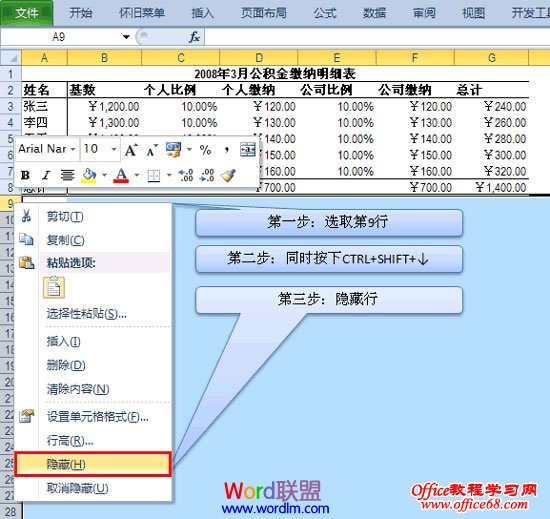Screen dimensions: 550x519
Task: Switch to the 视图 ribbon tab
Action: 474,13
